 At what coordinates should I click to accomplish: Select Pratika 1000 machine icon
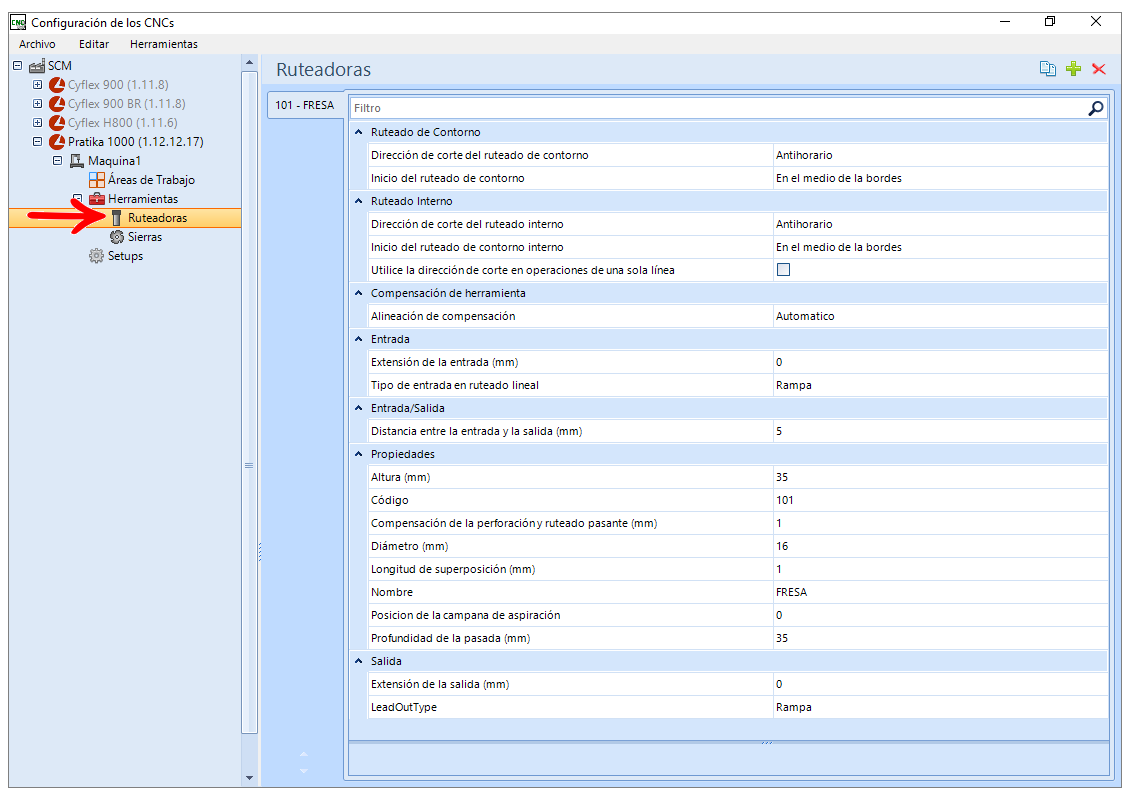57,141
